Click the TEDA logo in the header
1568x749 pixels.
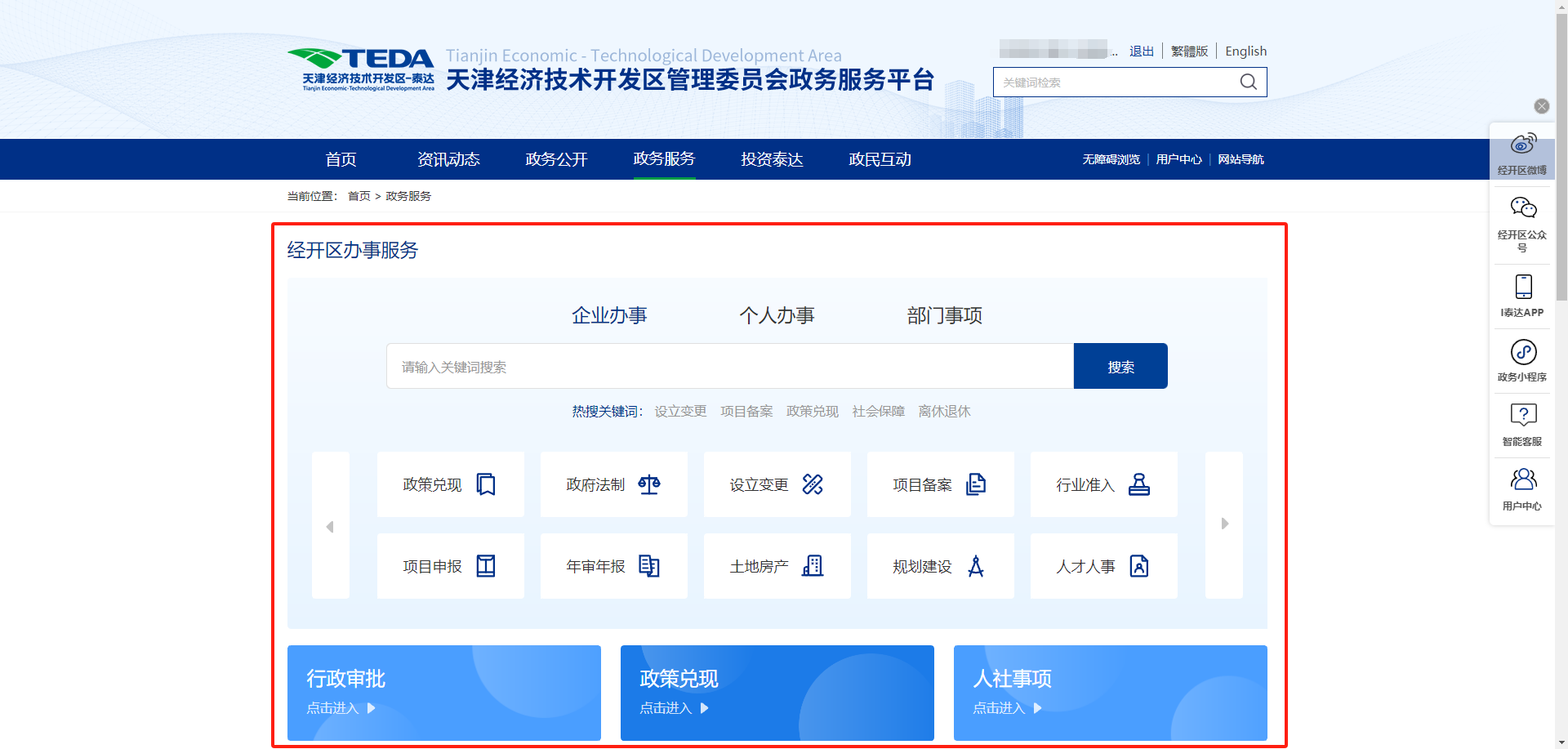pos(360,70)
